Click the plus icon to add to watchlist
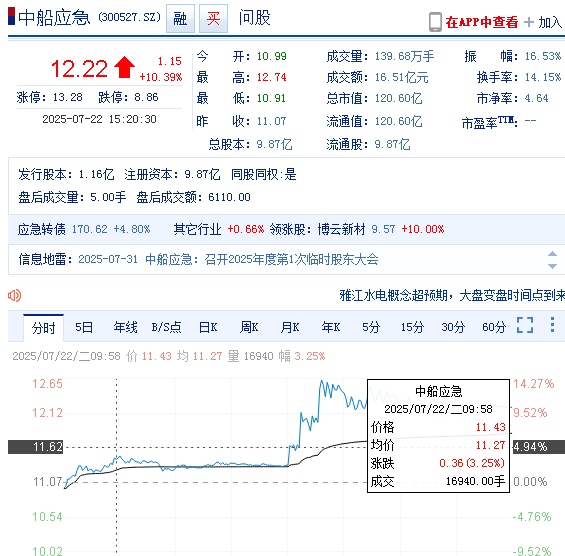 [x=529, y=22]
